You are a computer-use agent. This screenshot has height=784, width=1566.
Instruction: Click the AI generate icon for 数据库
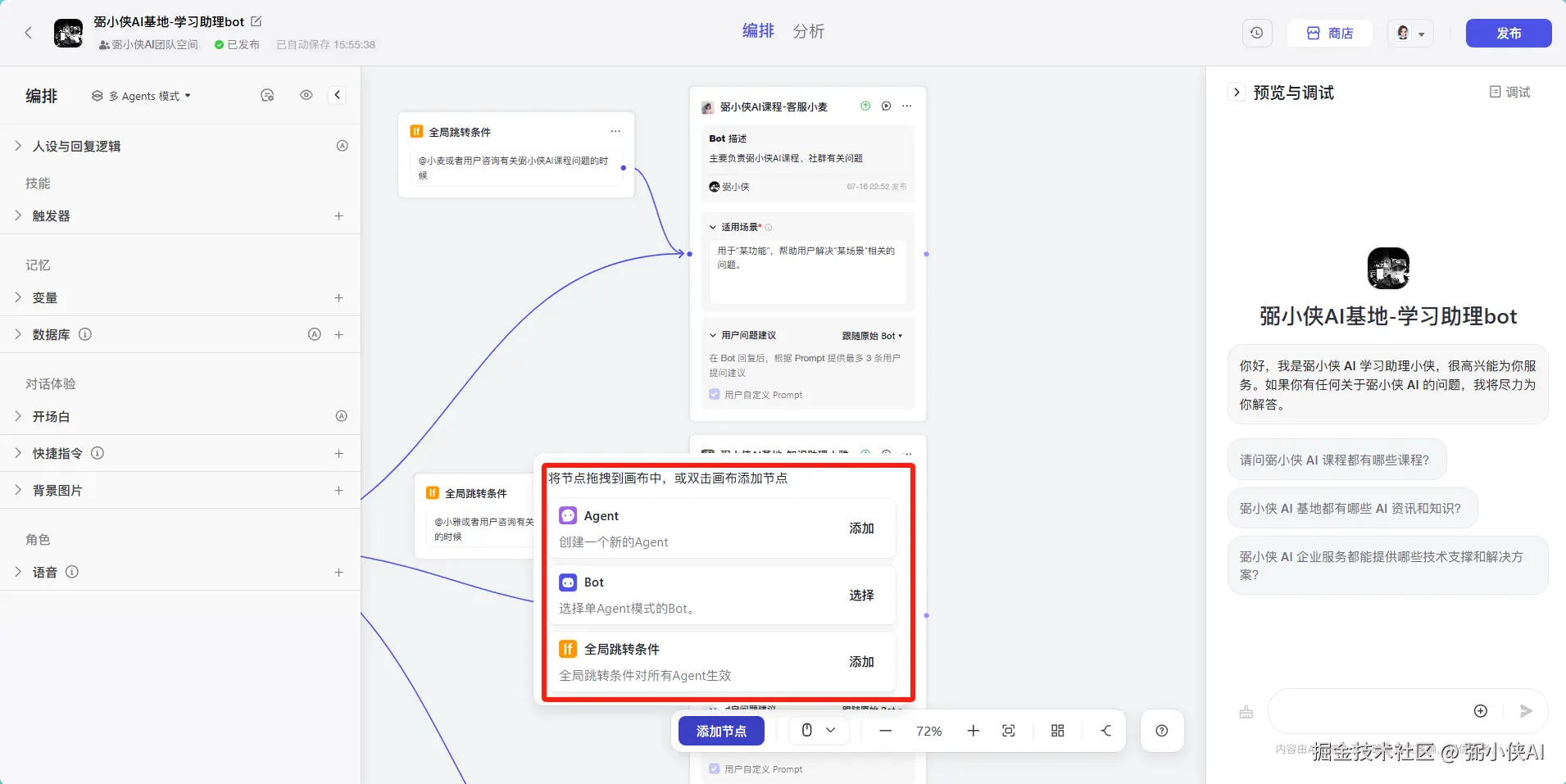click(314, 334)
